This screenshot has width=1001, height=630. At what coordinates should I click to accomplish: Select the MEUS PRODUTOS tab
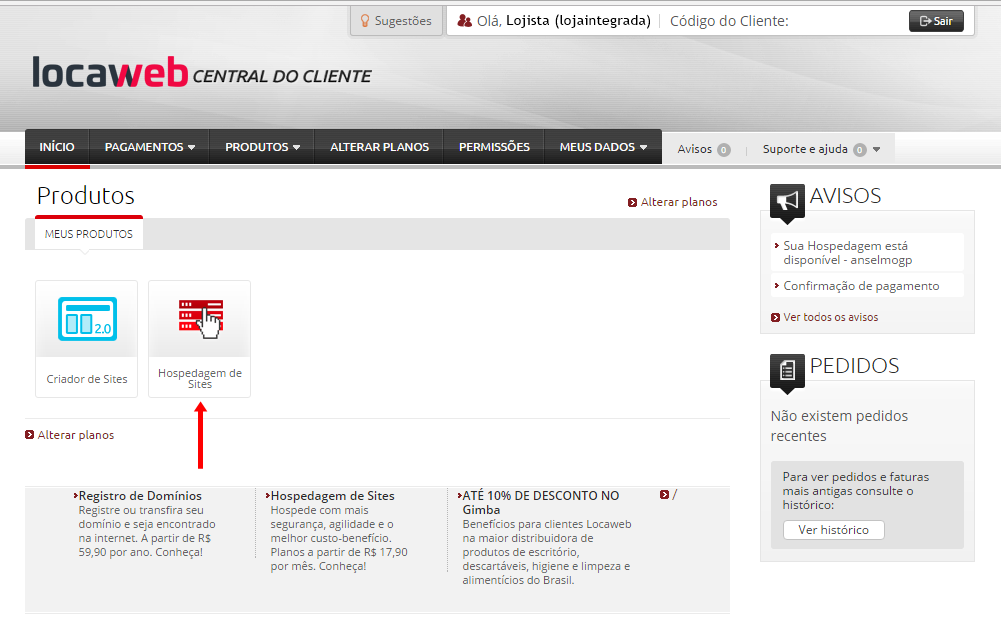(89, 234)
